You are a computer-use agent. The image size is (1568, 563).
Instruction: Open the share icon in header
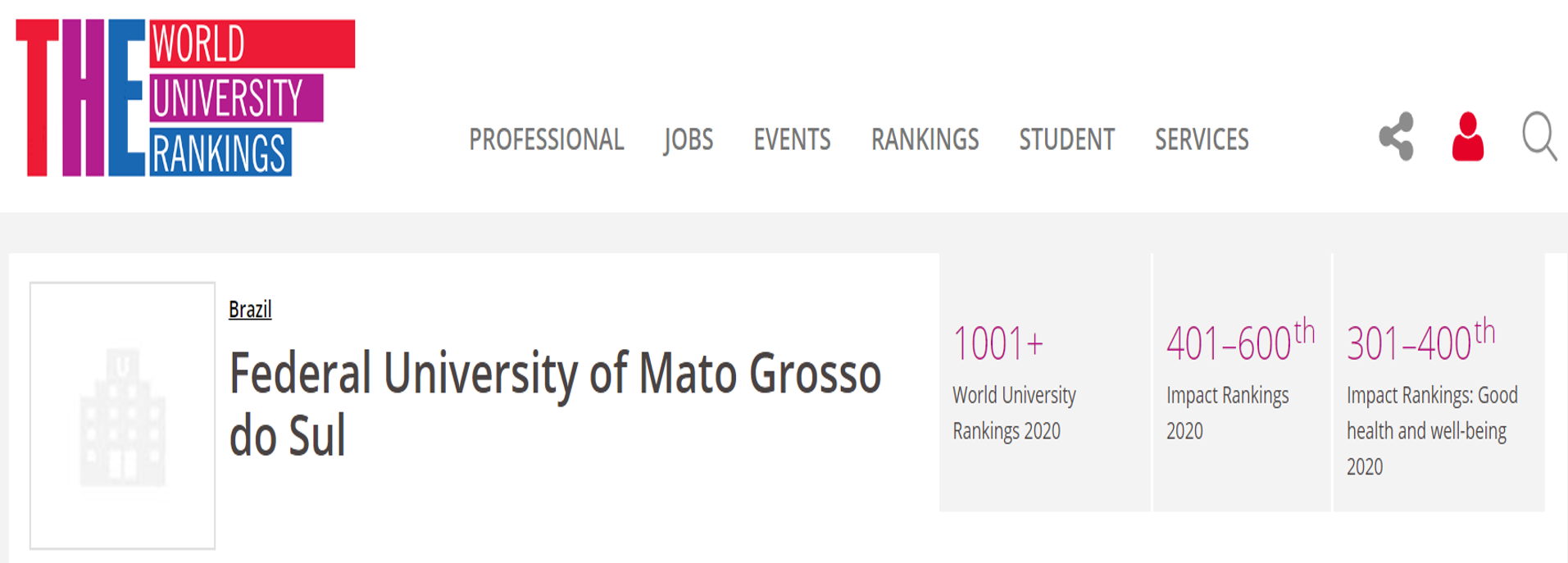[x=1396, y=136]
